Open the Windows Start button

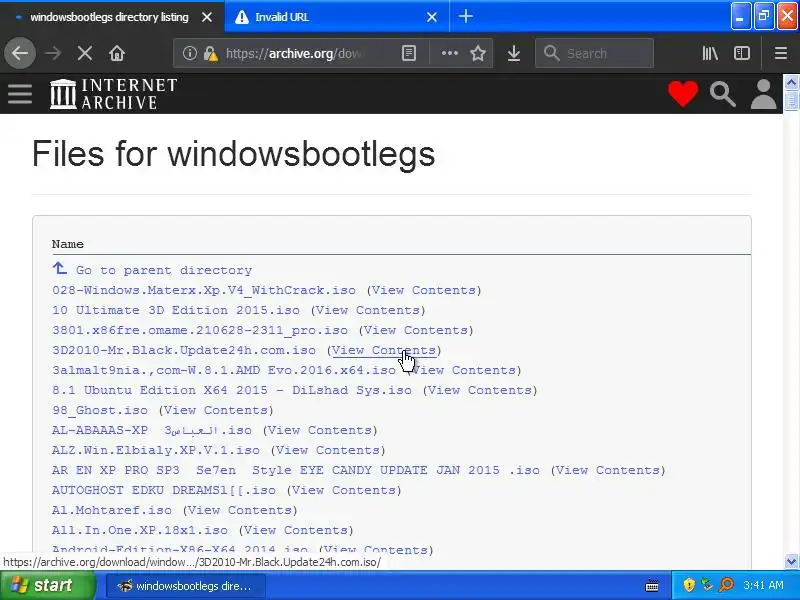(48, 585)
